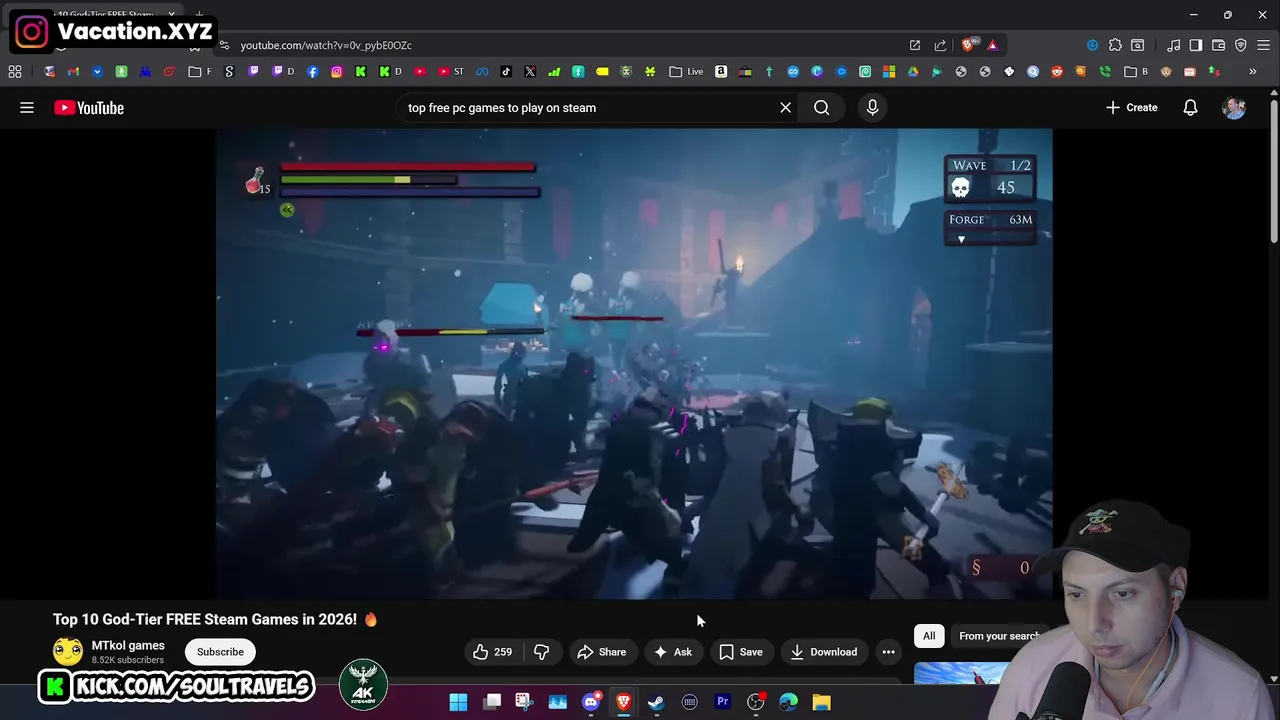Save the video to a playlist
The image size is (1280, 720).
(741, 652)
